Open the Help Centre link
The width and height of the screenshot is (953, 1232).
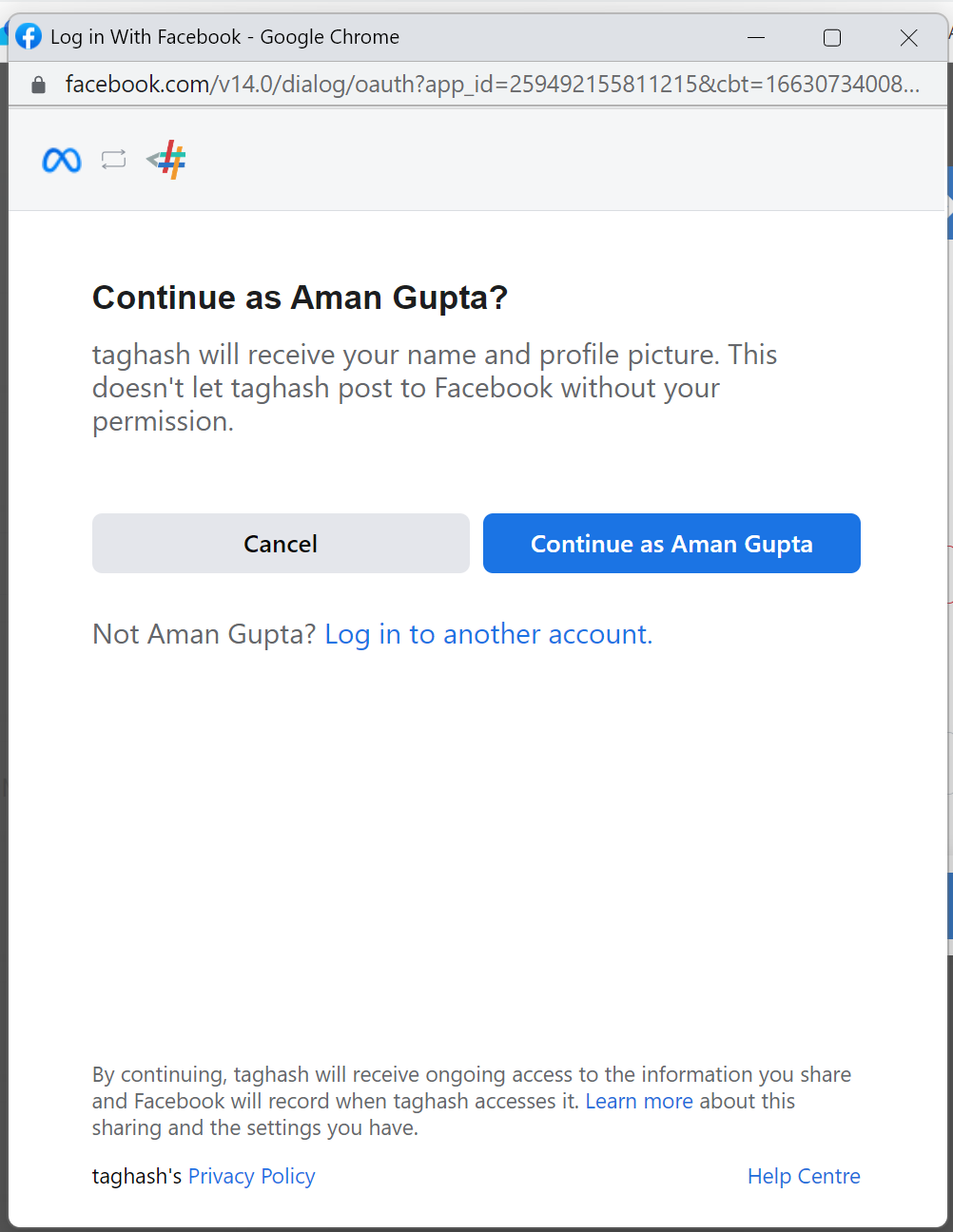(804, 1176)
